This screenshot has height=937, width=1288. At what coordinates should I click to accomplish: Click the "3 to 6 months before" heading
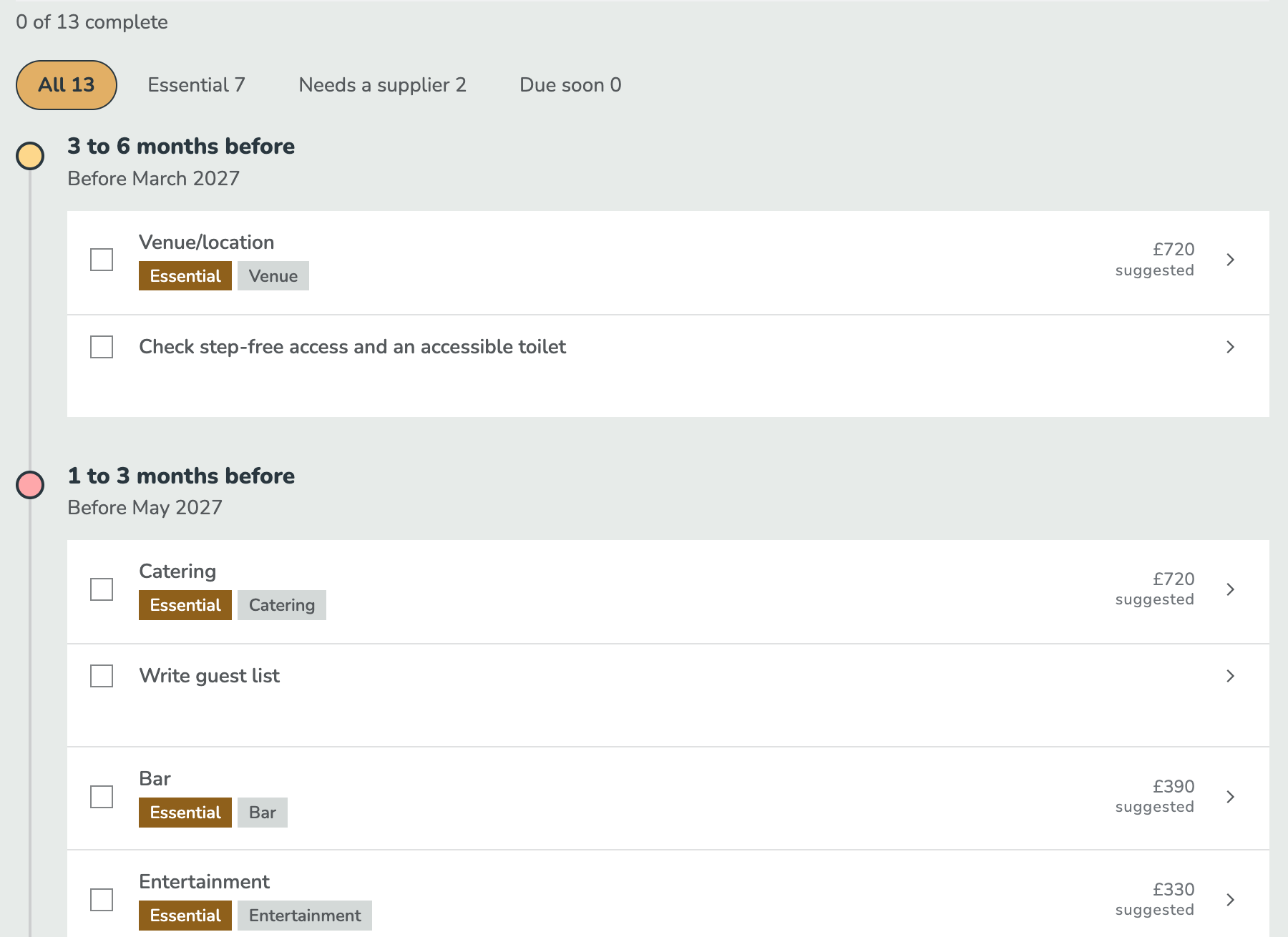pos(181,146)
